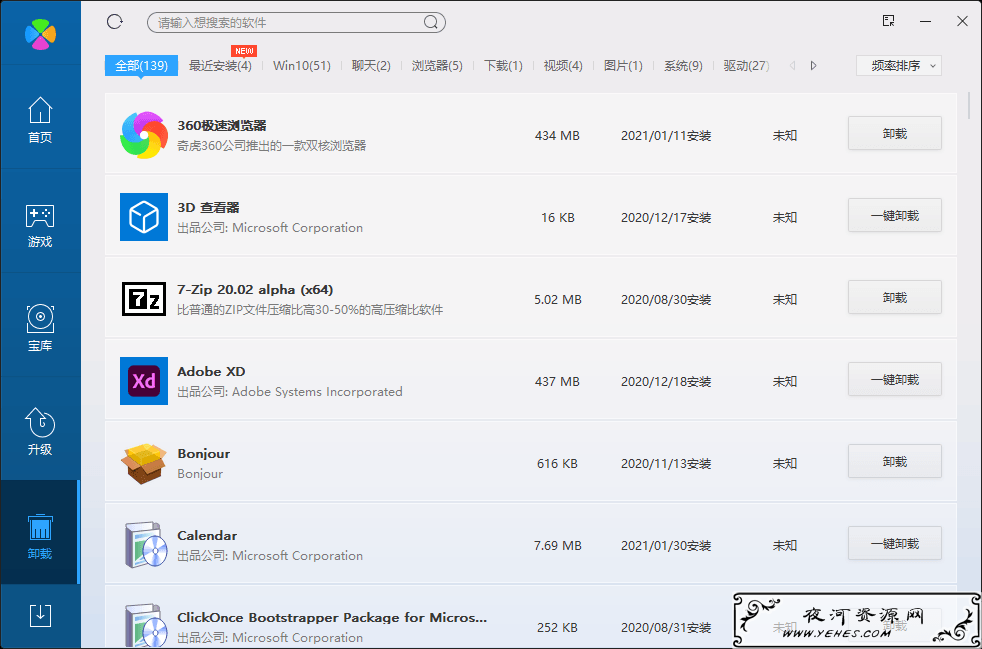Open the 下载(1) category tab

tap(504, 66)
